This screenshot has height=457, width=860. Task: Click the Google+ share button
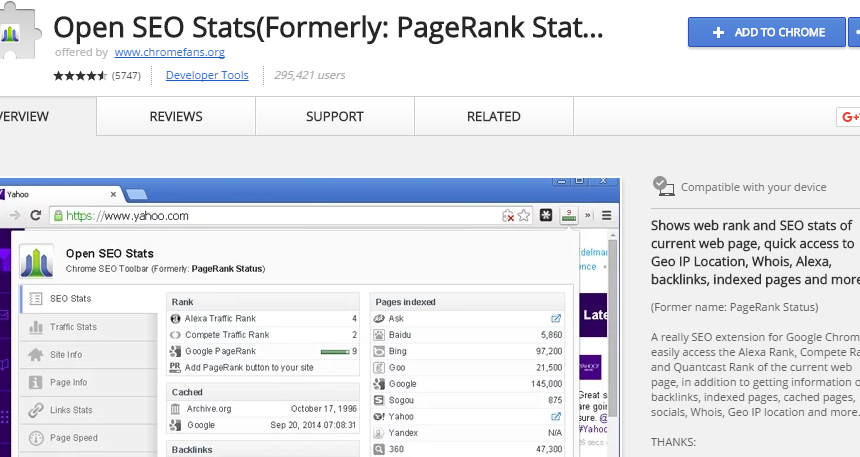[x=848, y=117]
